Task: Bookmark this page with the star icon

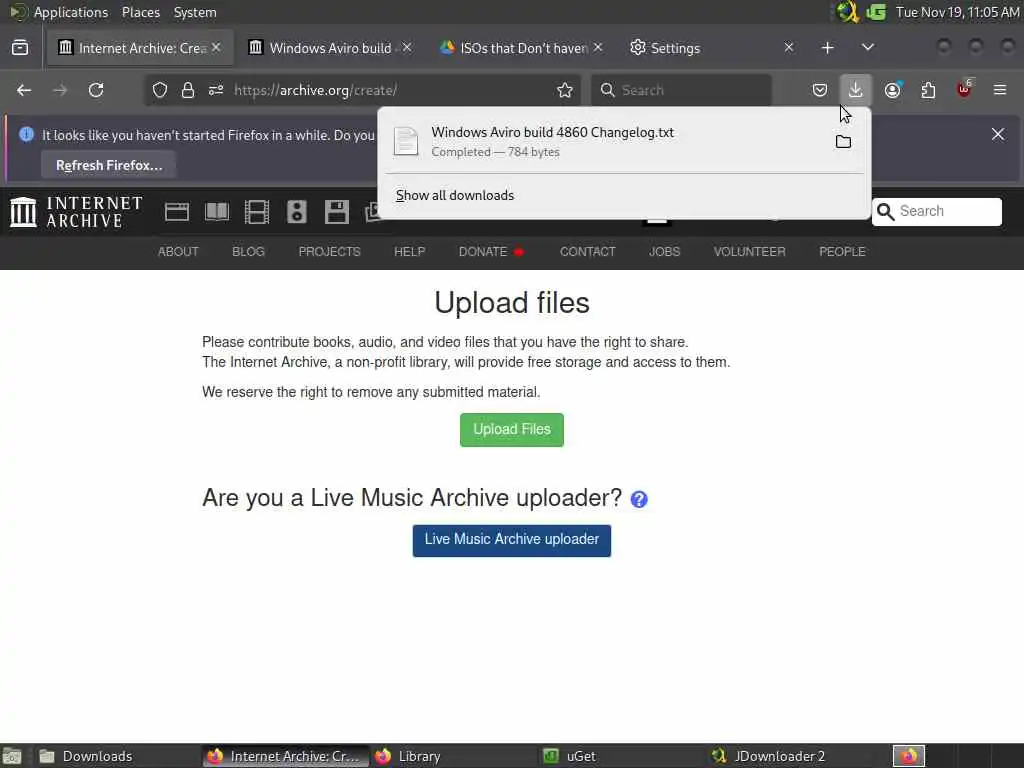Action: click(x=565, y=90)
